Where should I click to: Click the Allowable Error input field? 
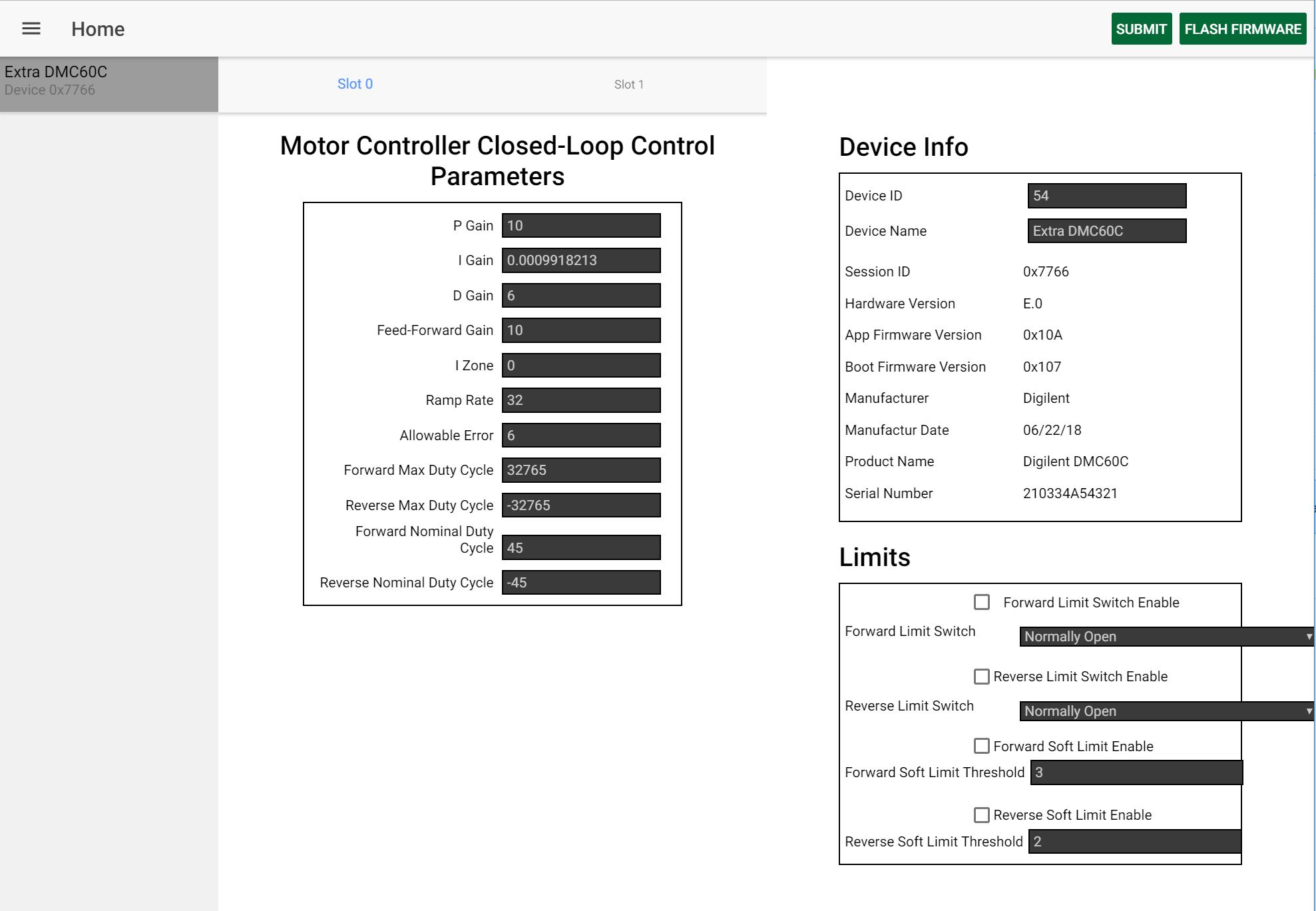pyautogui.click(x=581, y=436)
